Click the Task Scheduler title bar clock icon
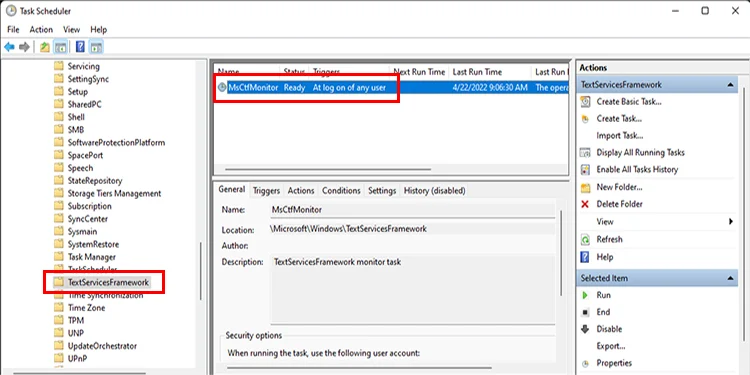 [11, 11]
